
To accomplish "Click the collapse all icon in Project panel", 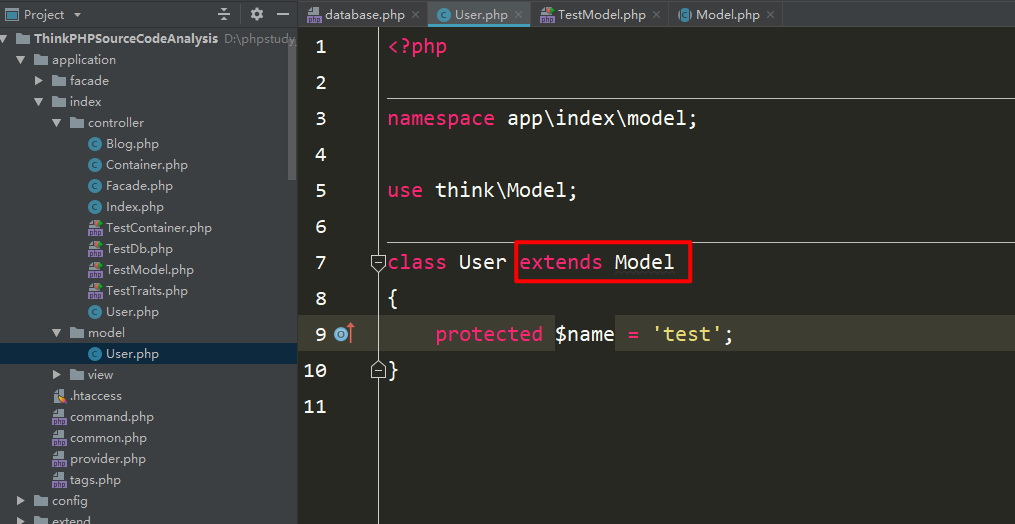I will [x=224, y=14].
